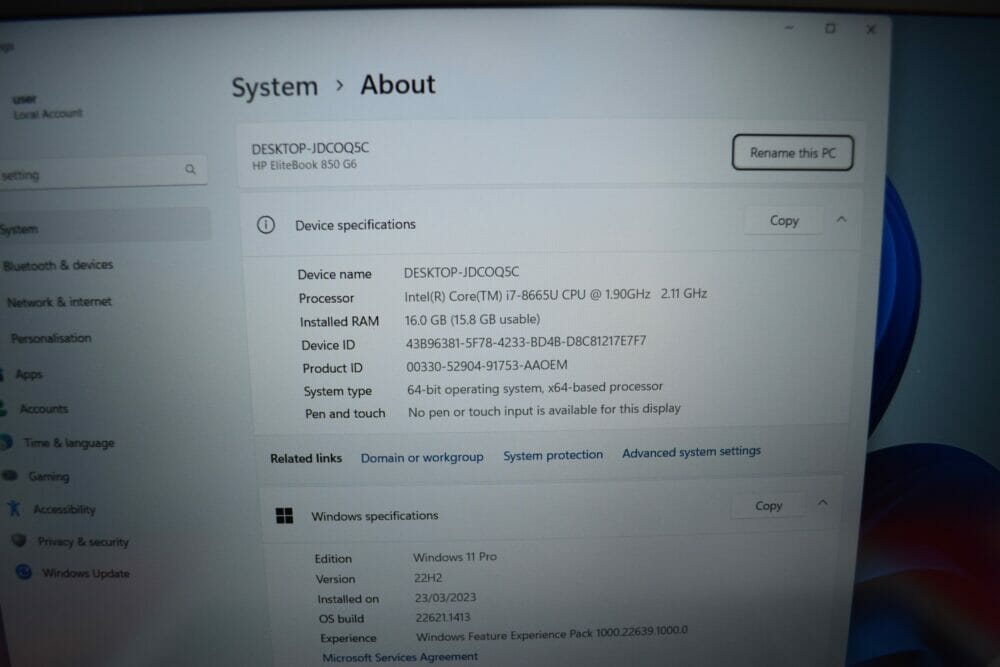Click the Device name value in specifications list
Viewport: 1000px width, 667px height.
click(461, 272)
